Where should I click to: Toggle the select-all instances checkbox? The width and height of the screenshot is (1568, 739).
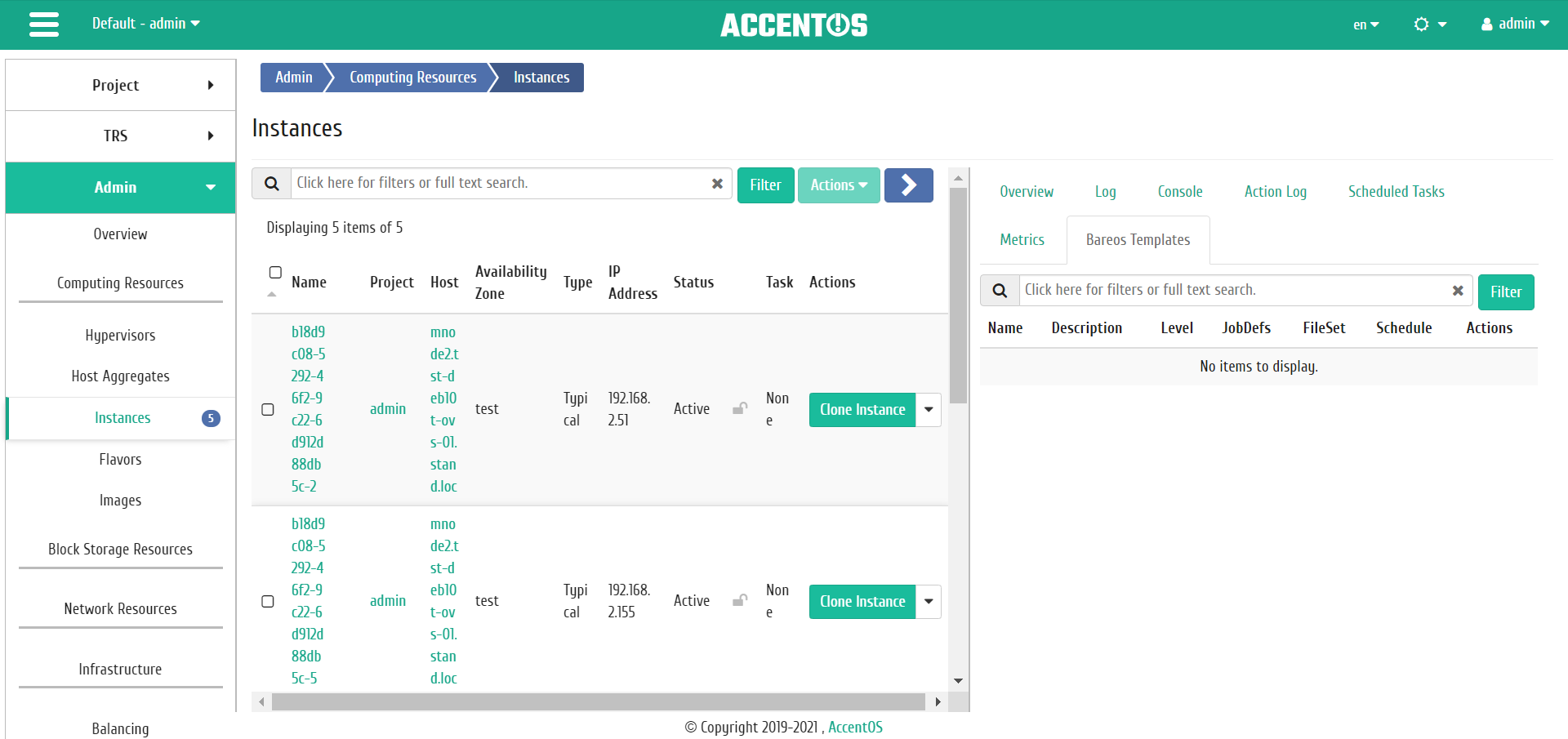[x=275, y=272]
